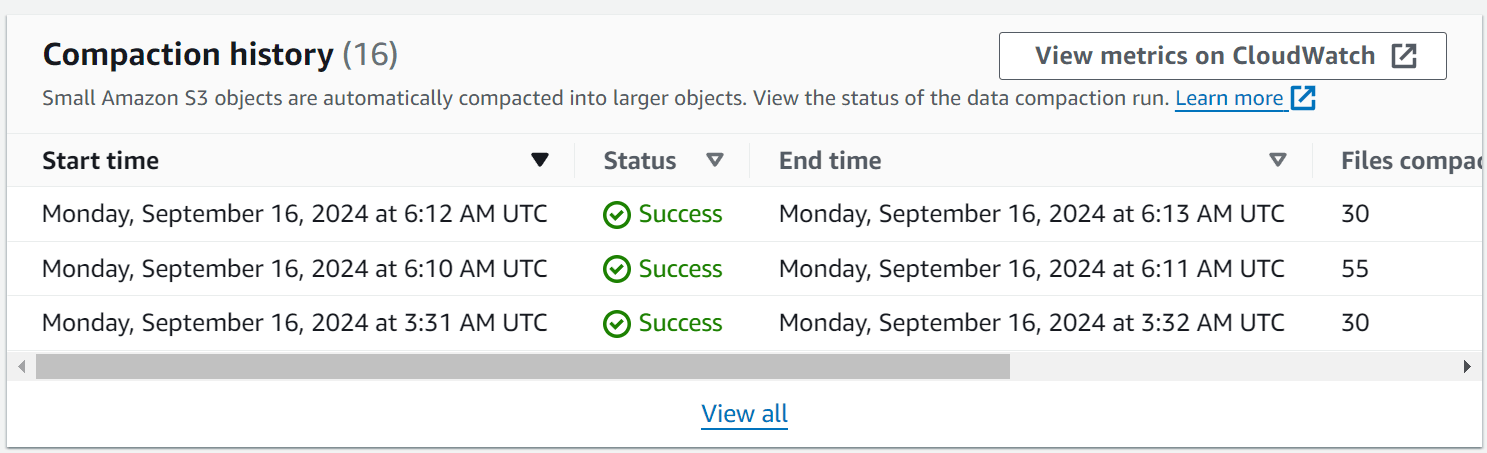
Task: Click the external link icon on CloudWatch button
Action: tap(1404, 56)
